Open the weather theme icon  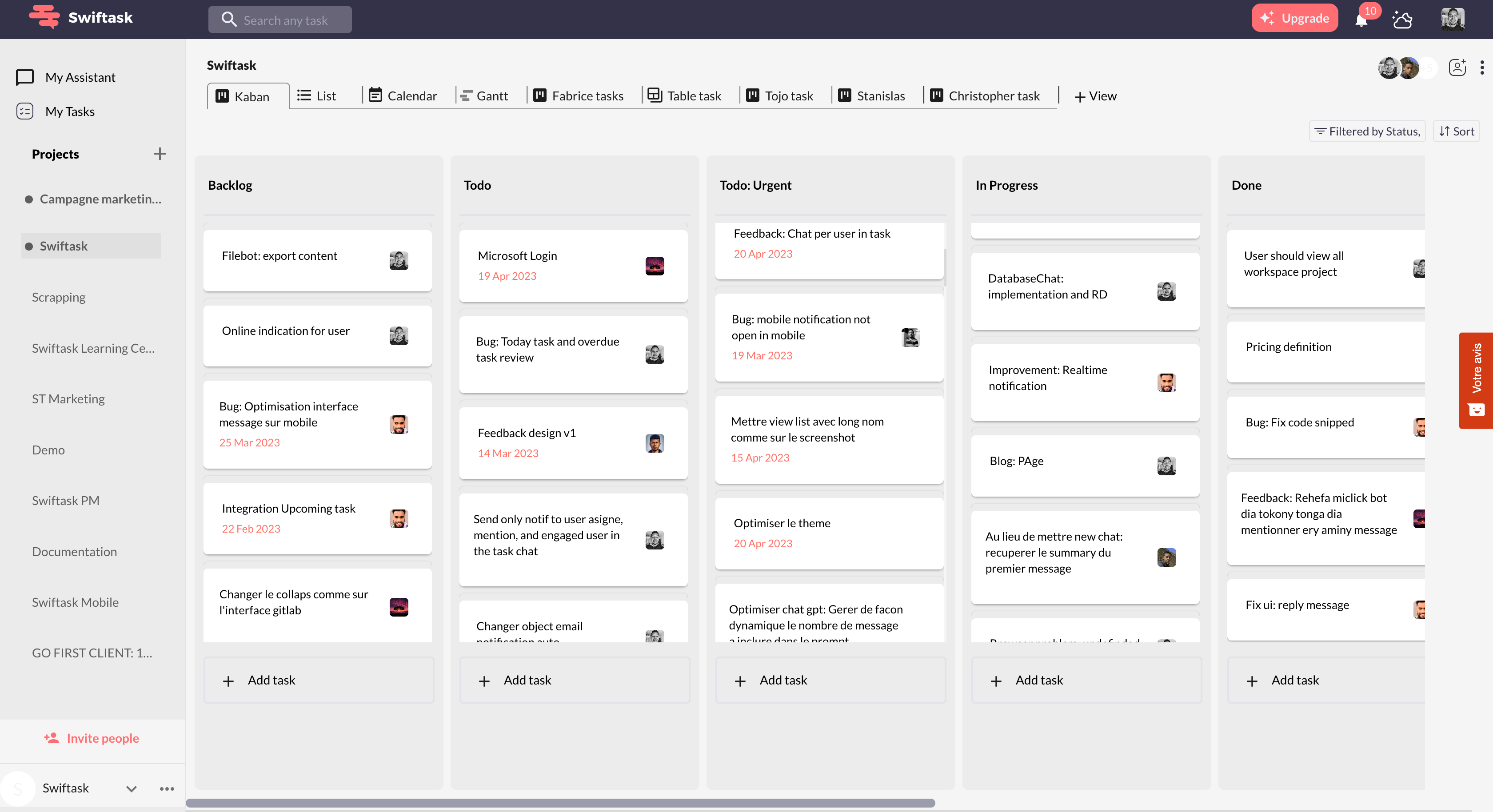(1402, 20)
